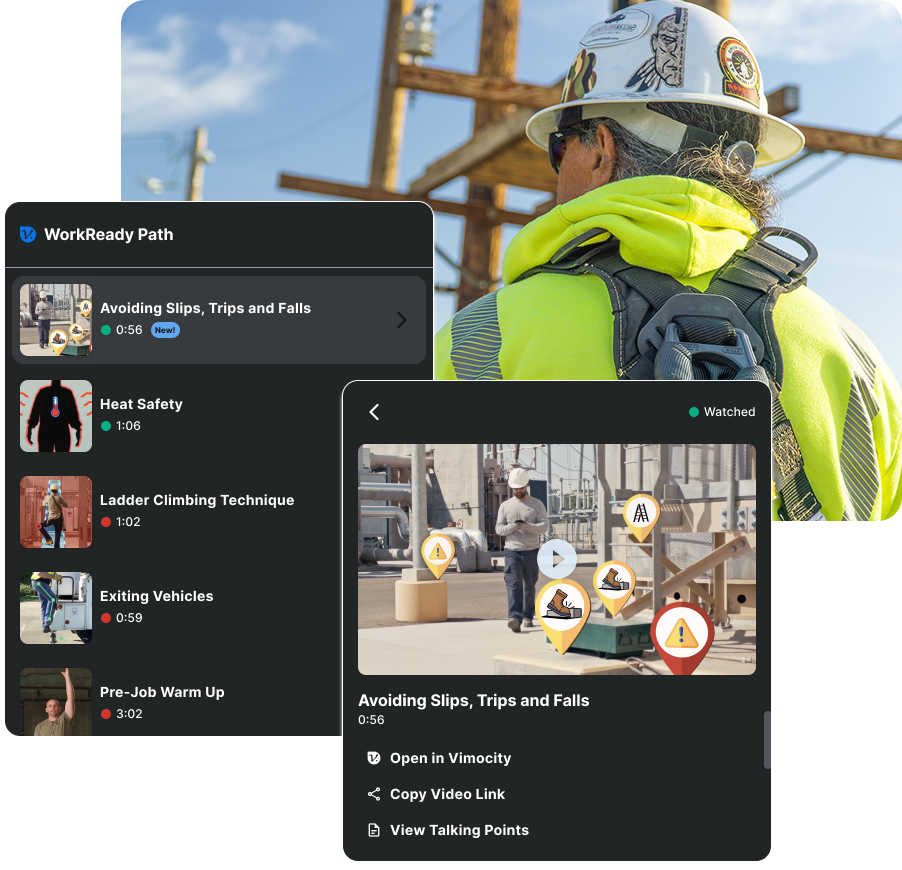Select the Pre-Job Warm Up video
This screenshot has width=902, height=870.
162,692
